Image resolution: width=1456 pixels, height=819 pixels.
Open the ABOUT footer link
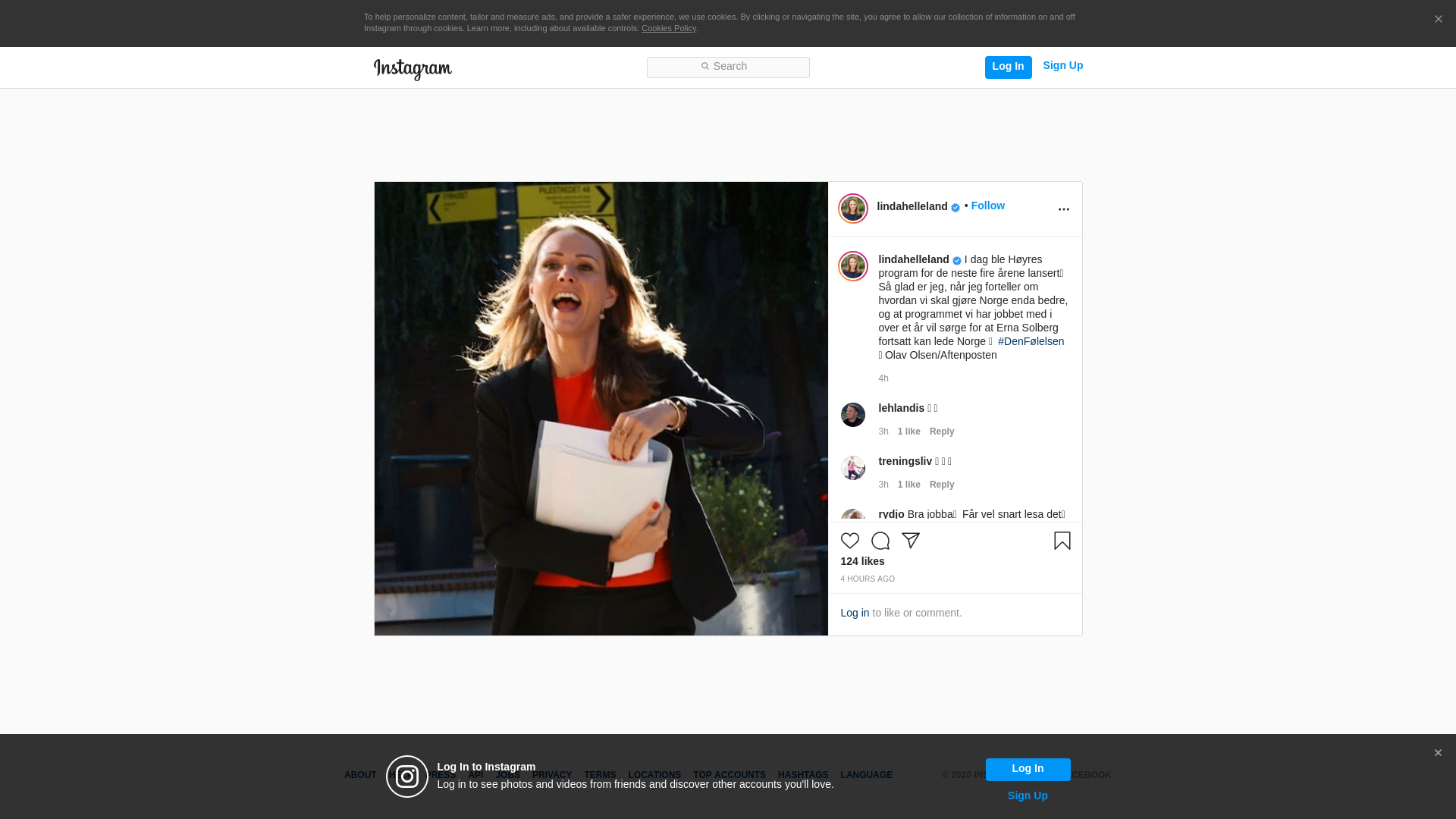tap(360, 775)
